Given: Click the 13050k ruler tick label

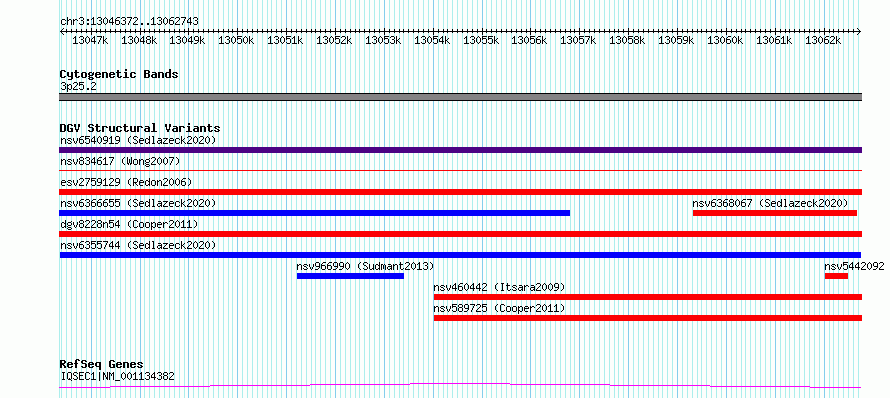Looking at the screenshot, I should pos(236,40).
